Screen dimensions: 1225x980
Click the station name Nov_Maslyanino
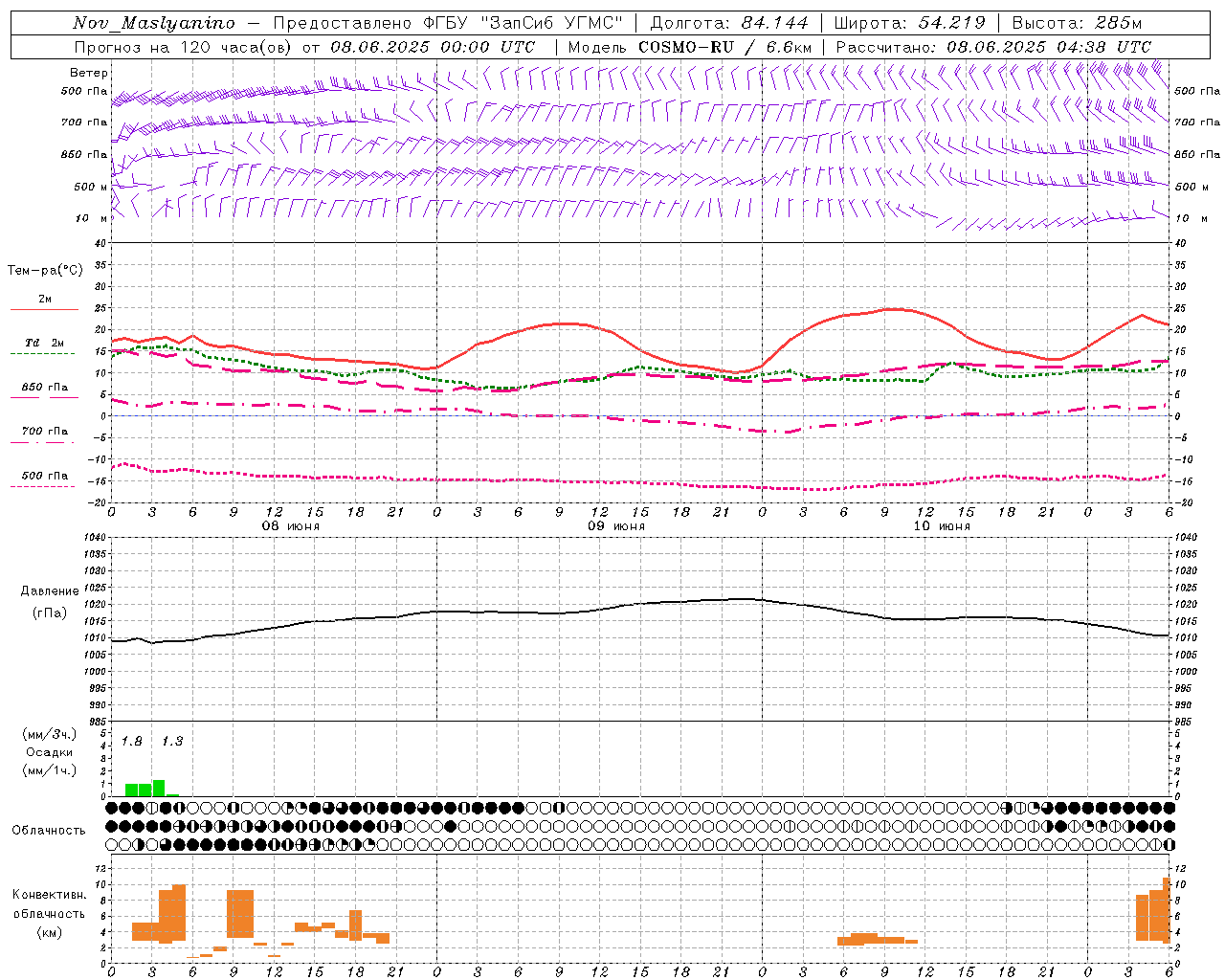154,23
